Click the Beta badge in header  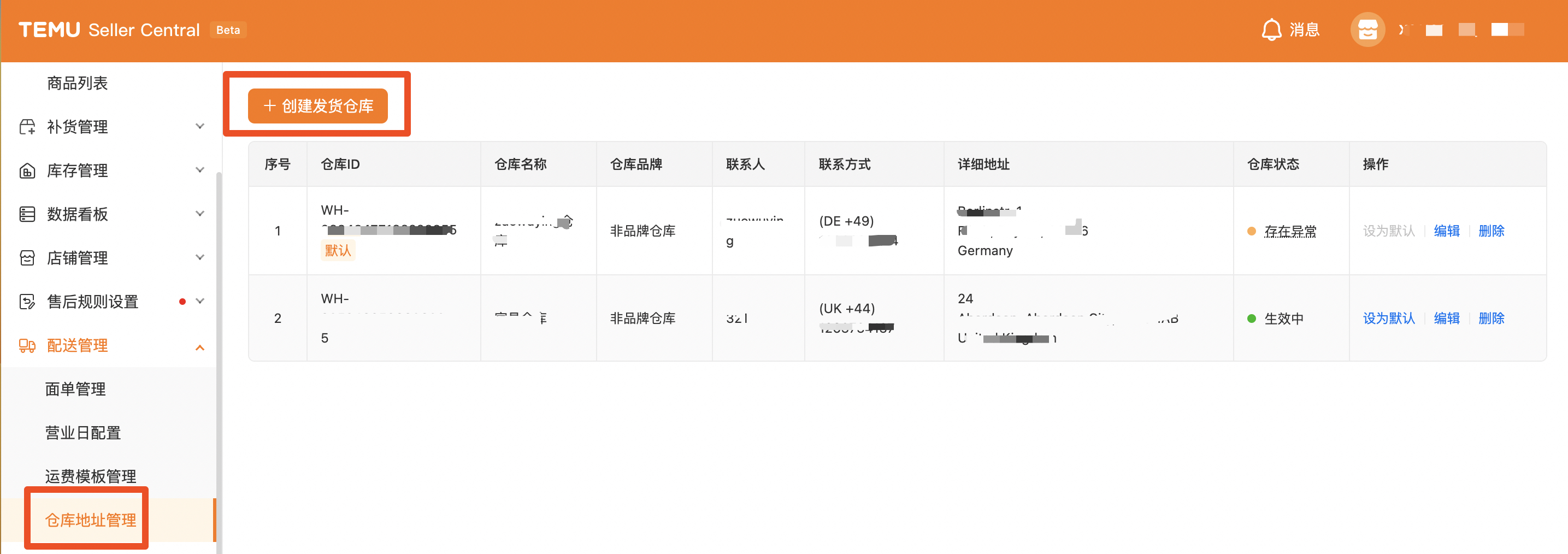pyautogui.click(x=228, y=30)
